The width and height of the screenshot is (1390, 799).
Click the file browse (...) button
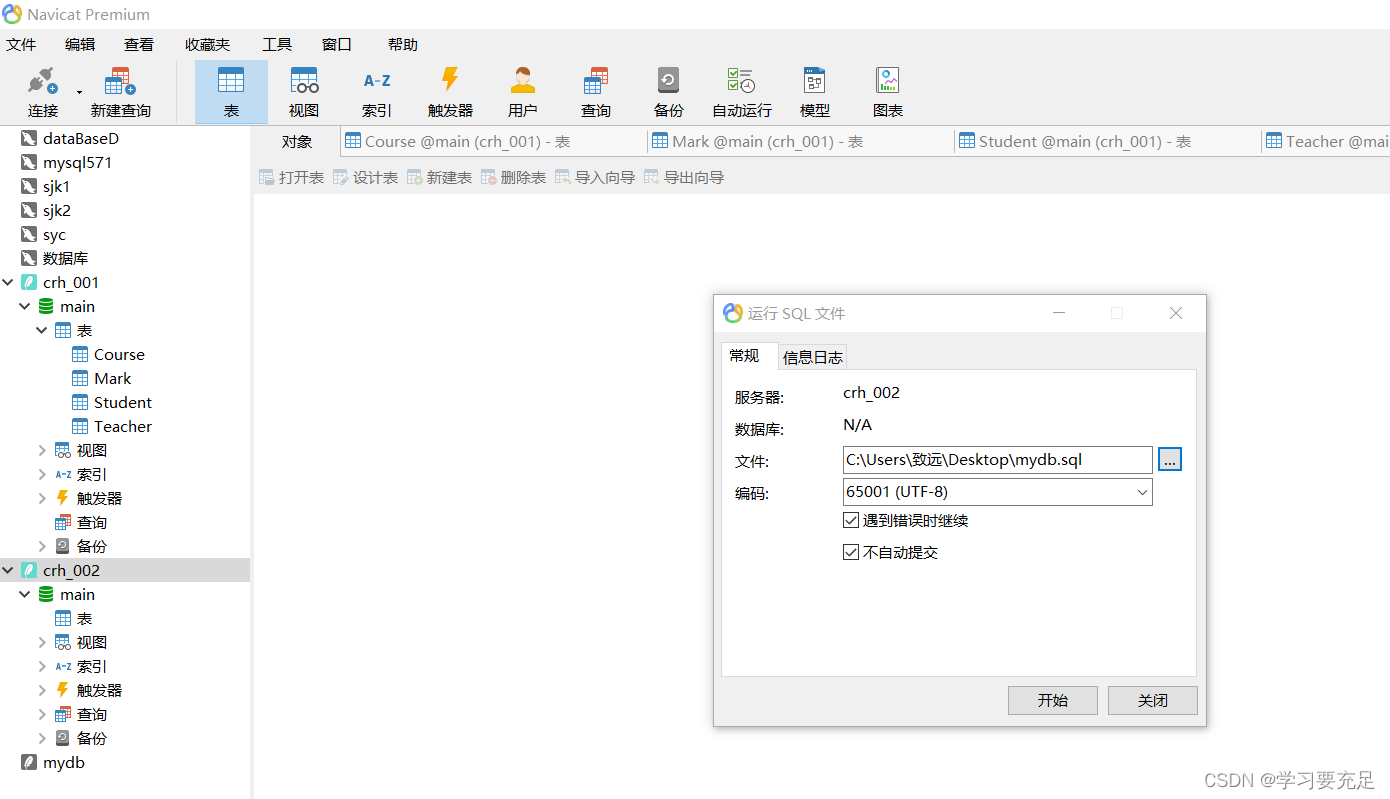click(x=1170, y=460)
